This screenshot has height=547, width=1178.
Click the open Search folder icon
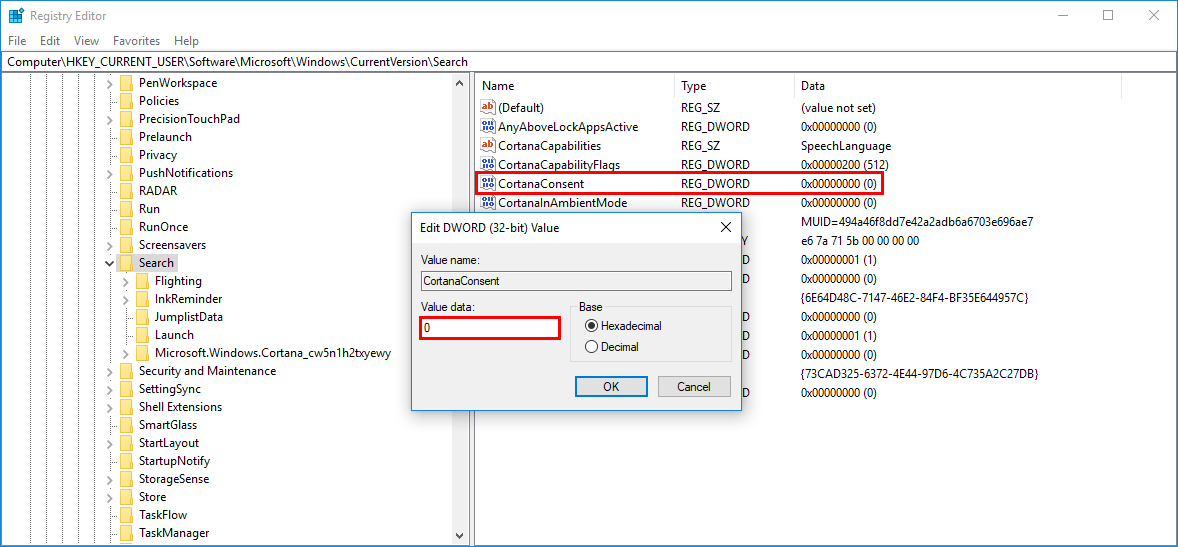126,263
